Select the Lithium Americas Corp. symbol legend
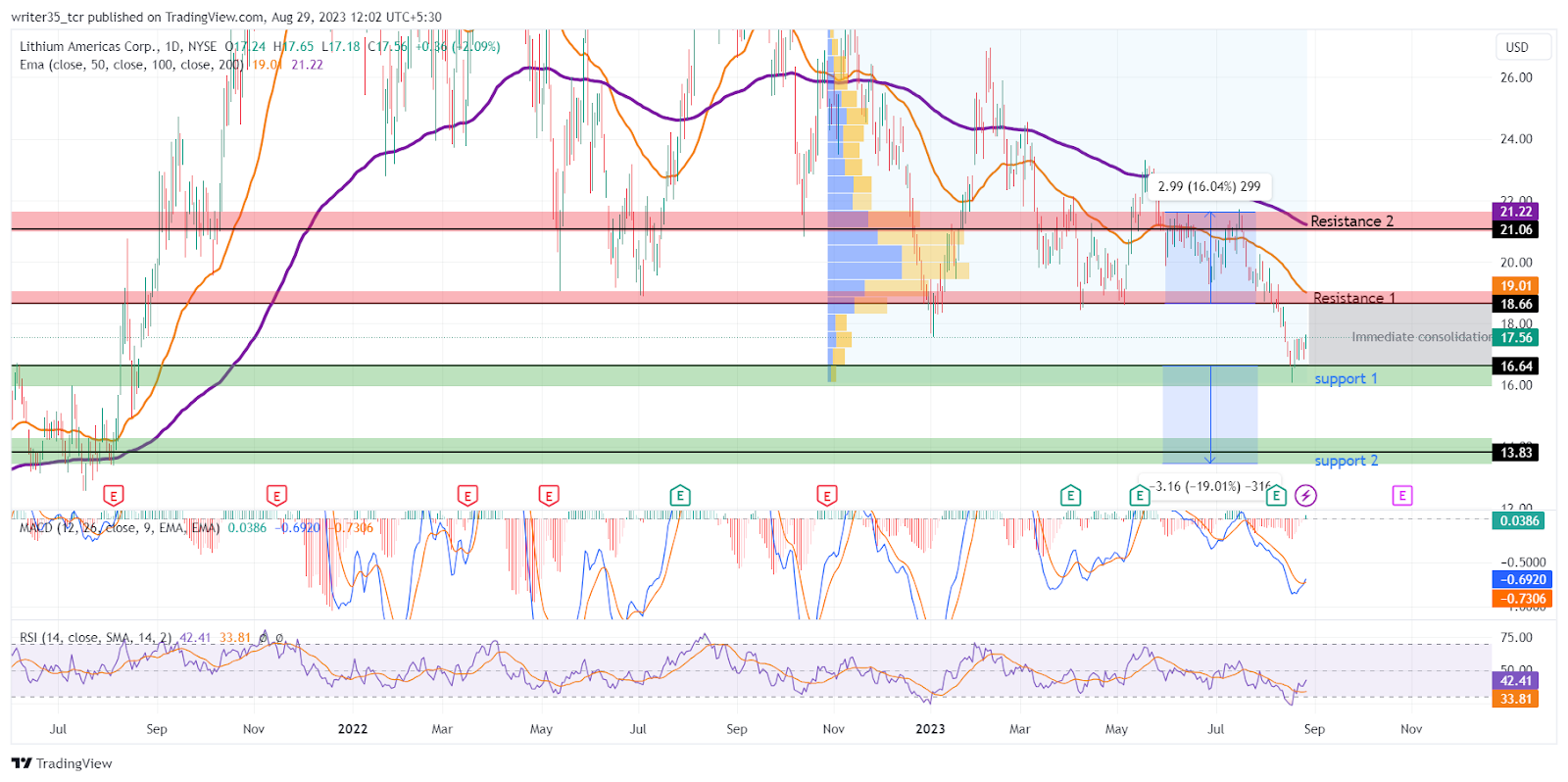This screenshot has width=1568, height=782. (x=120, y=46)
